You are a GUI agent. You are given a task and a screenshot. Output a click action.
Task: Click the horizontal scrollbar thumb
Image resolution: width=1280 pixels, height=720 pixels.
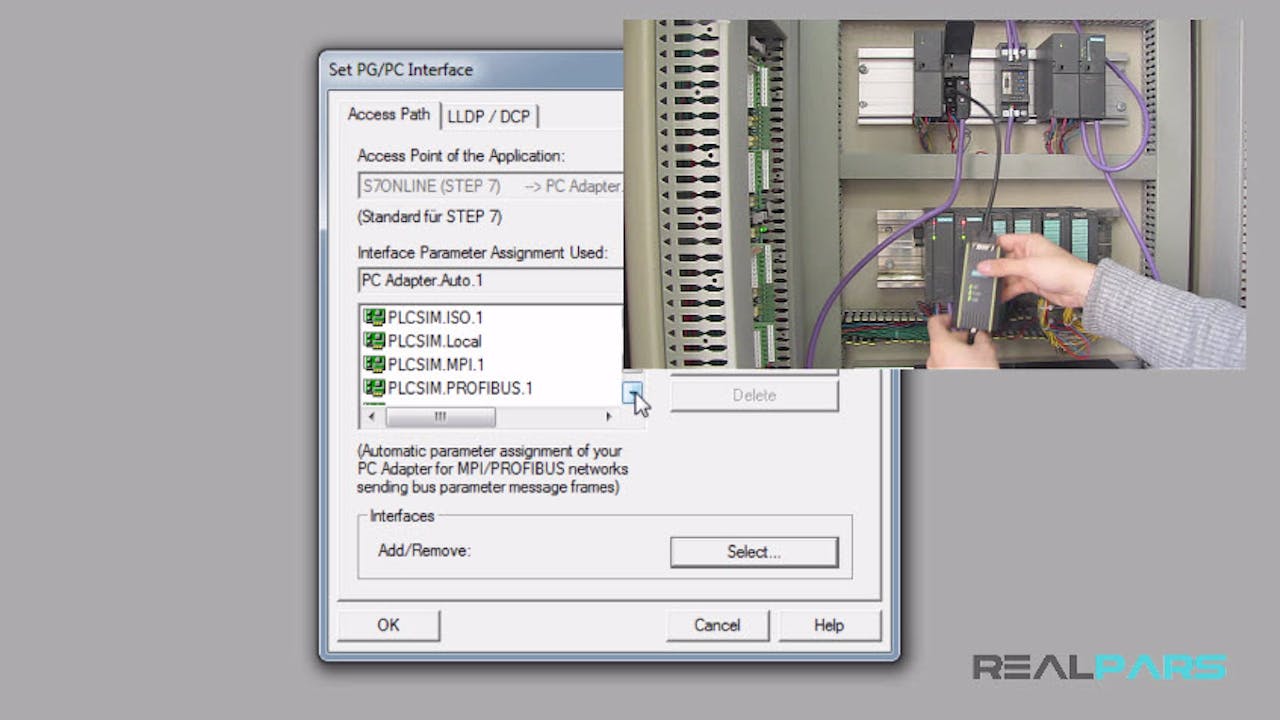tap(439, 417)
